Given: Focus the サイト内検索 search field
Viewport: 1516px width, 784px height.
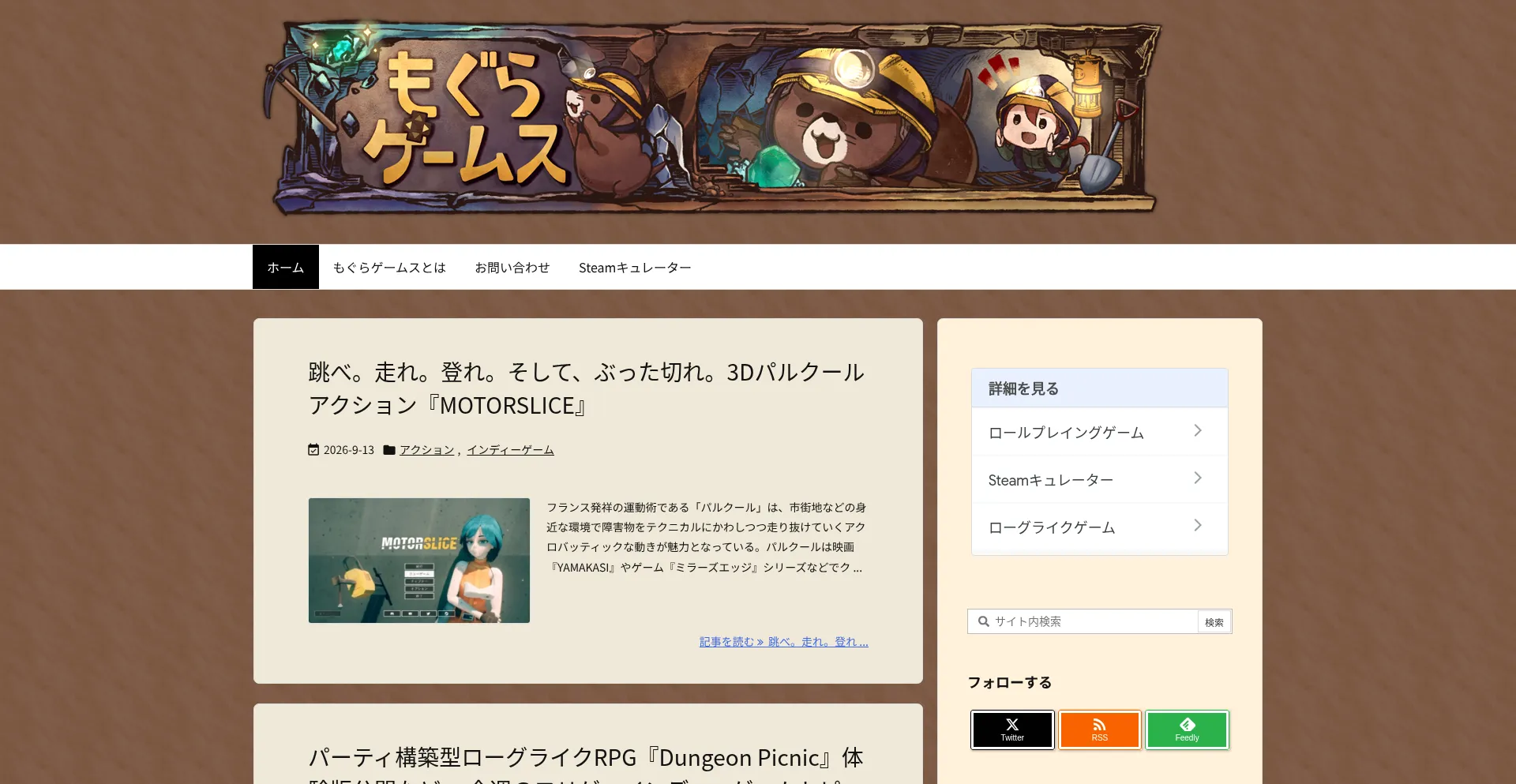Looking at the screenshot, I should coord(1083,621).
